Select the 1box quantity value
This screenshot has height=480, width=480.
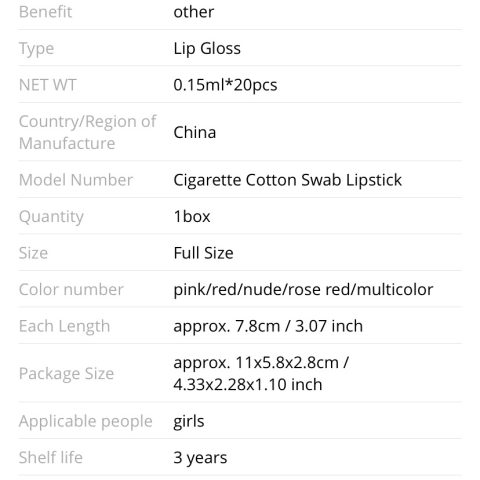(x=192, y=217)
